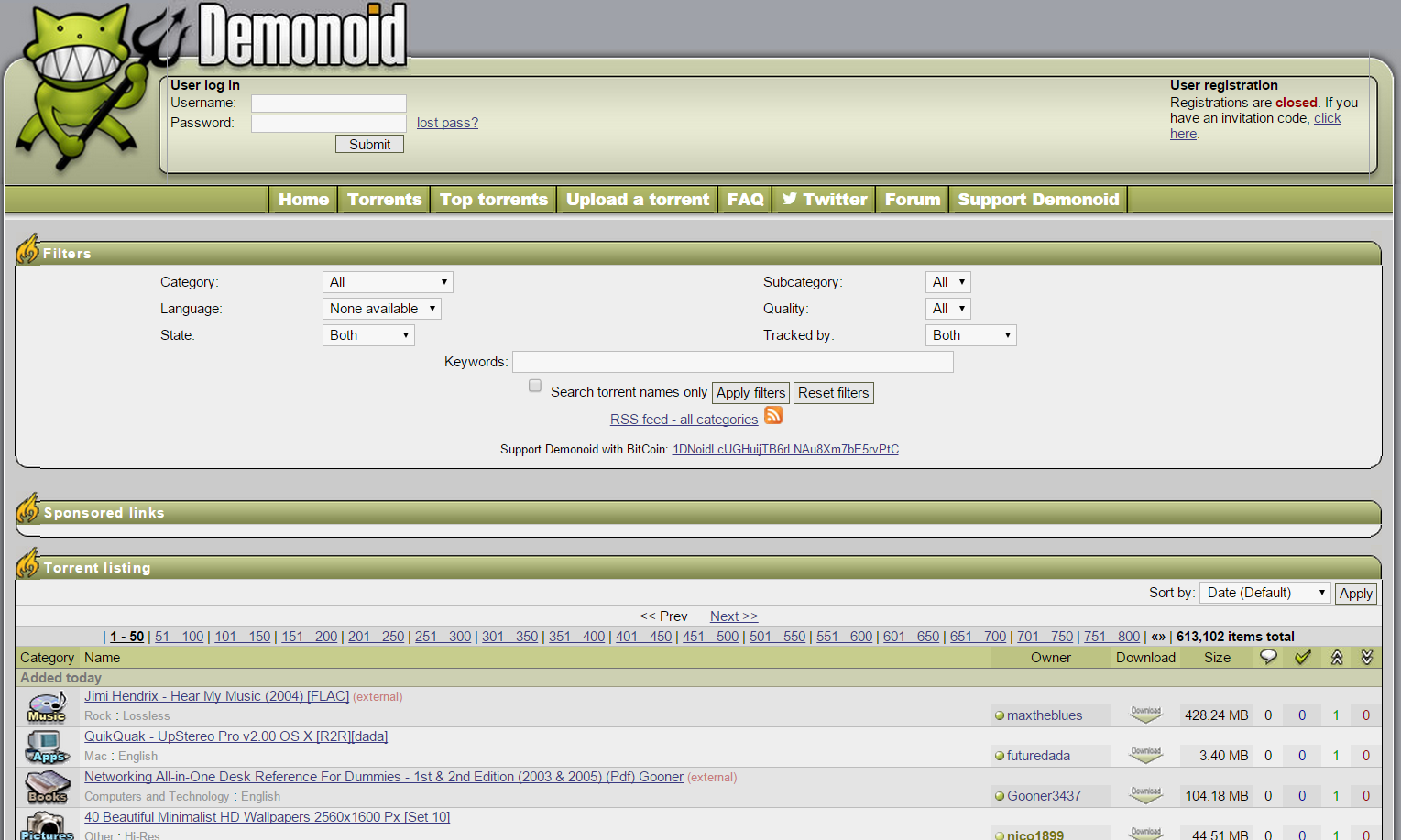Download the QuikQuak UpStereo Pro torrent

pos(1145,755)
